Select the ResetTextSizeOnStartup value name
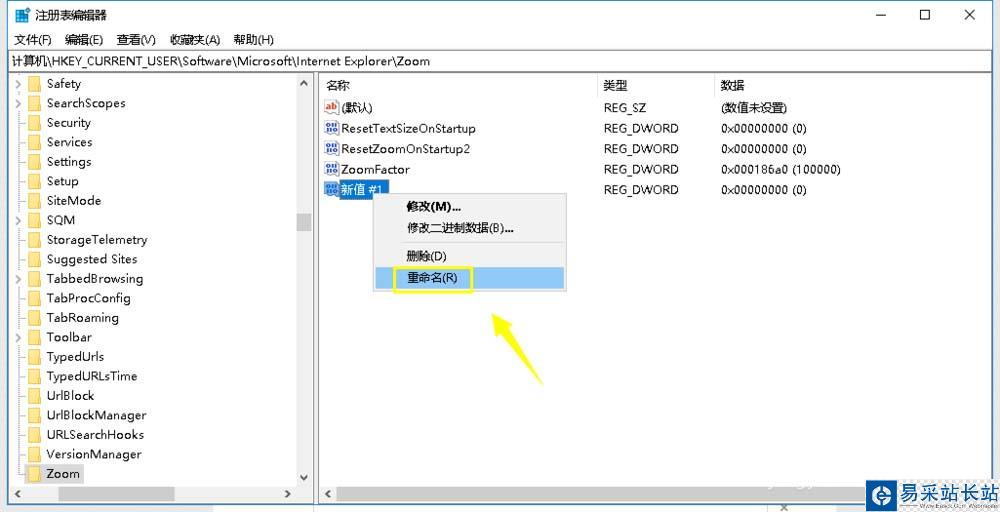 click(x=408, y=128)
